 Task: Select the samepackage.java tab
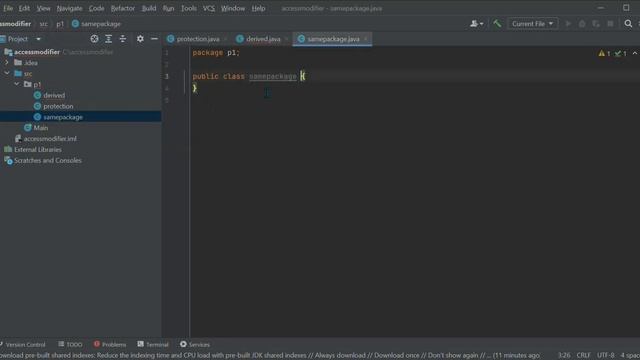tap(333, 39)
